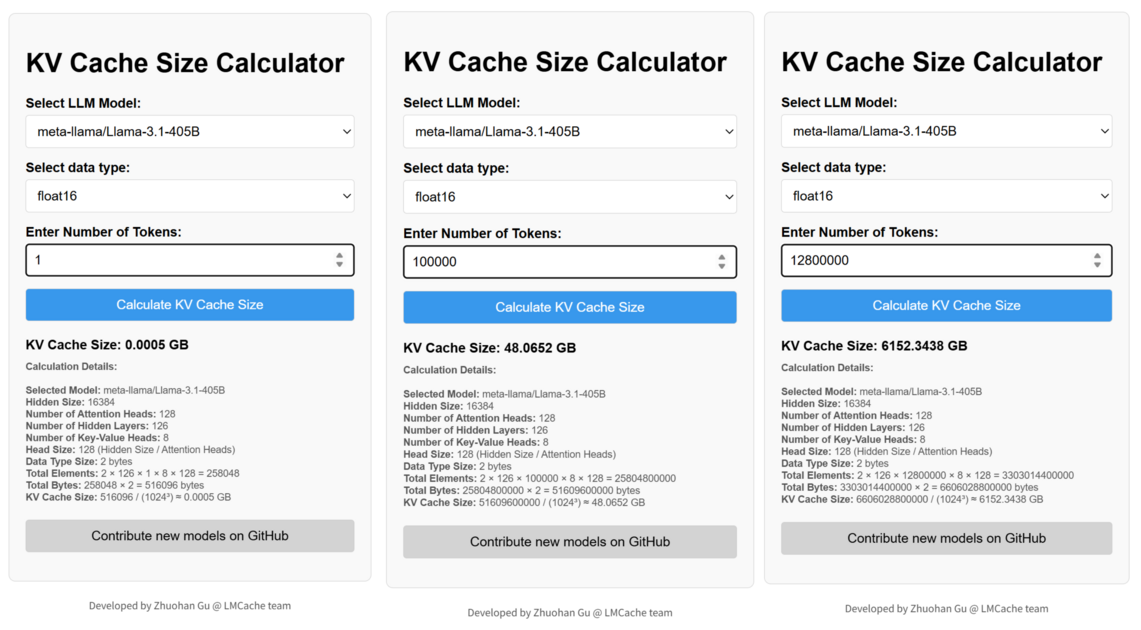Open the LLM Model dropdown in the first calculator
The height and width of the screenshot is (630, 1141).
(189, 131)
